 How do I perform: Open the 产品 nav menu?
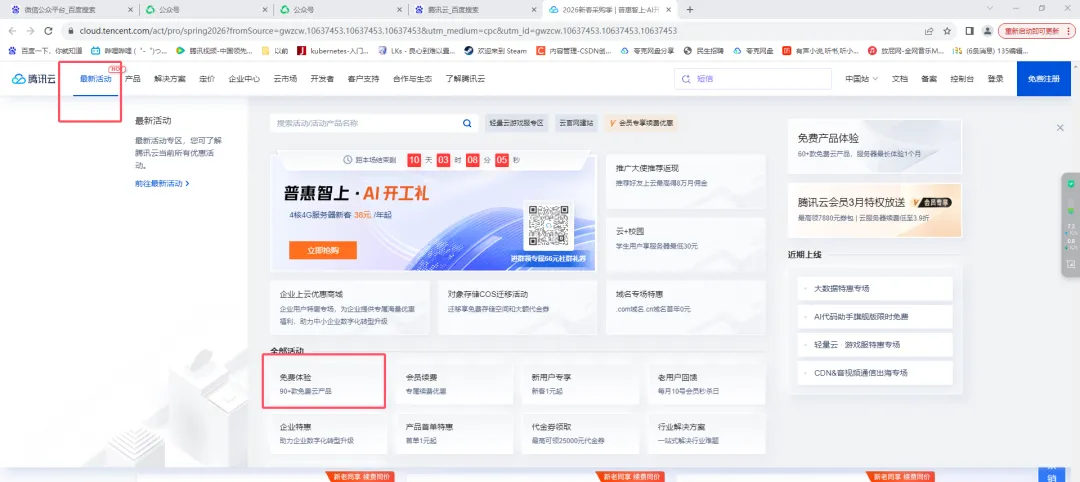(132, 79)
